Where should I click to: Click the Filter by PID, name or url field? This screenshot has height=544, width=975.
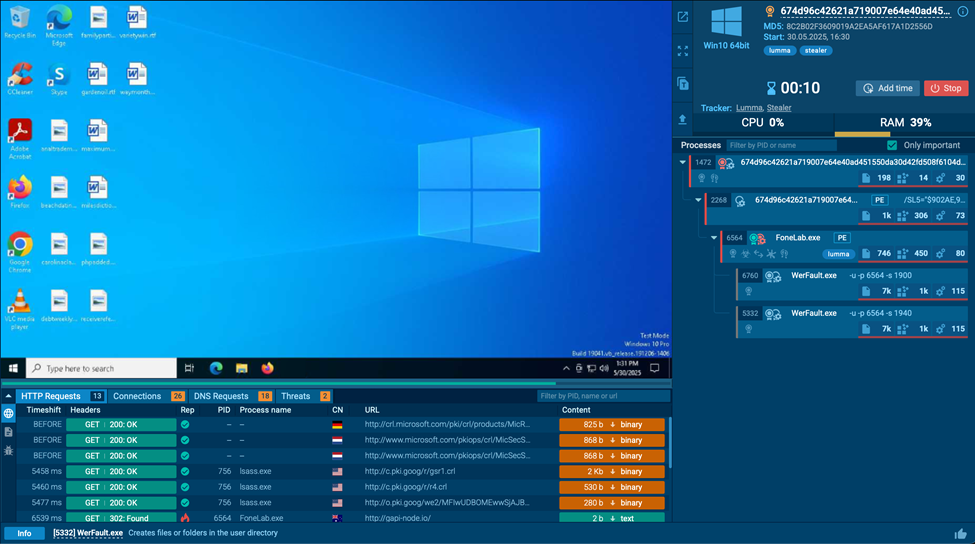603,396
